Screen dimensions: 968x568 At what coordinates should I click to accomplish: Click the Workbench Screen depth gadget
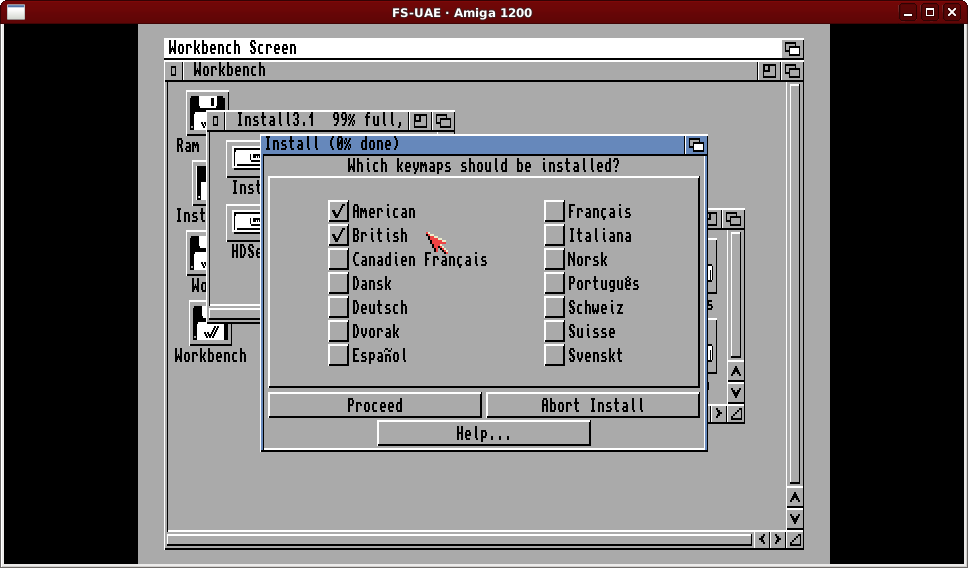792,49
